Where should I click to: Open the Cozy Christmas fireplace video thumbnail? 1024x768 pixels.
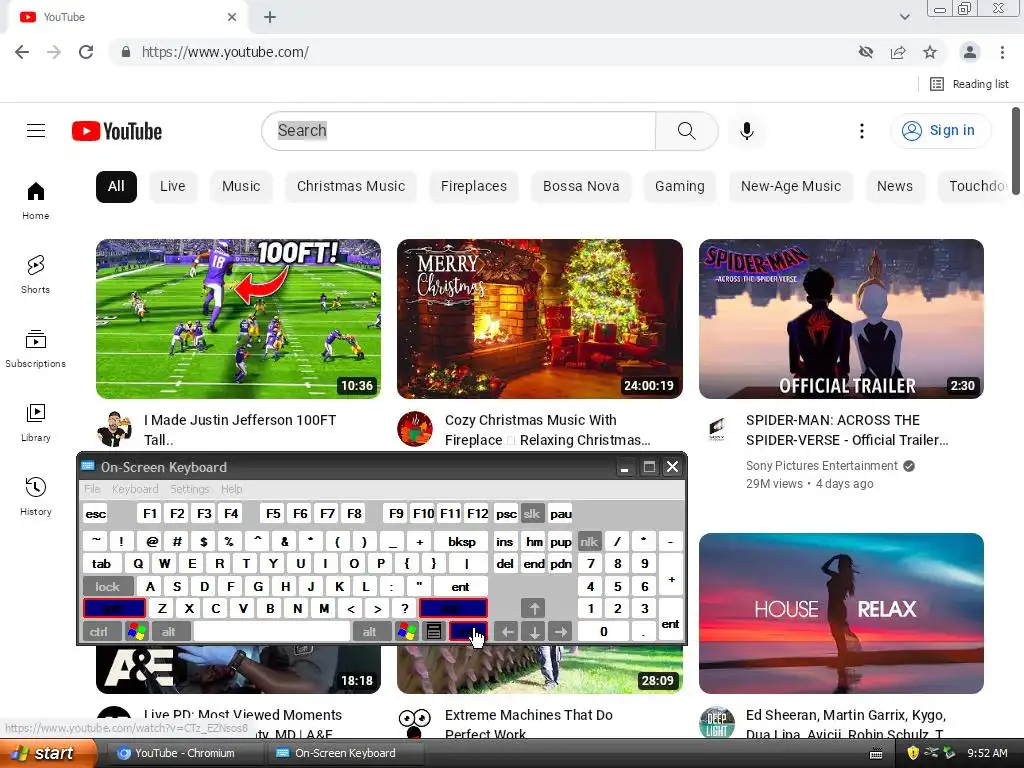point(539,319)
